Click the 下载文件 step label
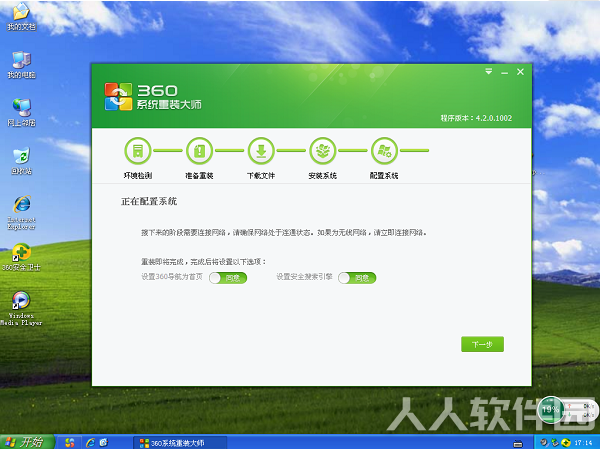Image resolution: width=600 pixels, height=449 pixels. pos(261,176)
